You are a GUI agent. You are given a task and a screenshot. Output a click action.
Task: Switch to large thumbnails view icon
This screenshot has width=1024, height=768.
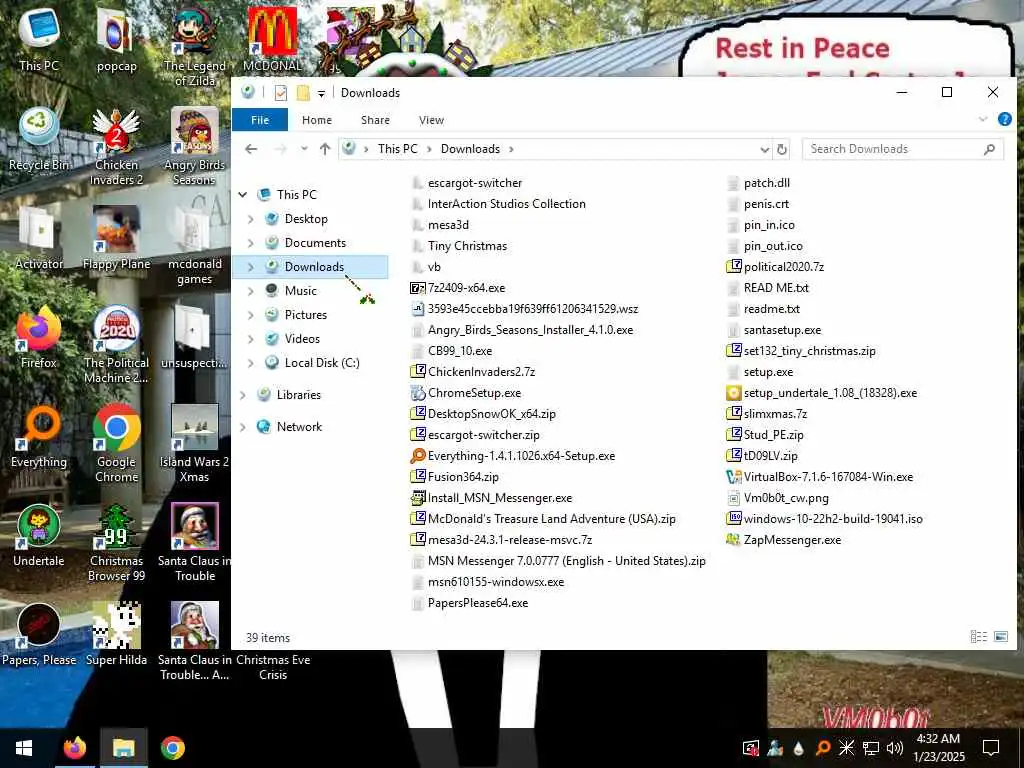[1001, 637]
